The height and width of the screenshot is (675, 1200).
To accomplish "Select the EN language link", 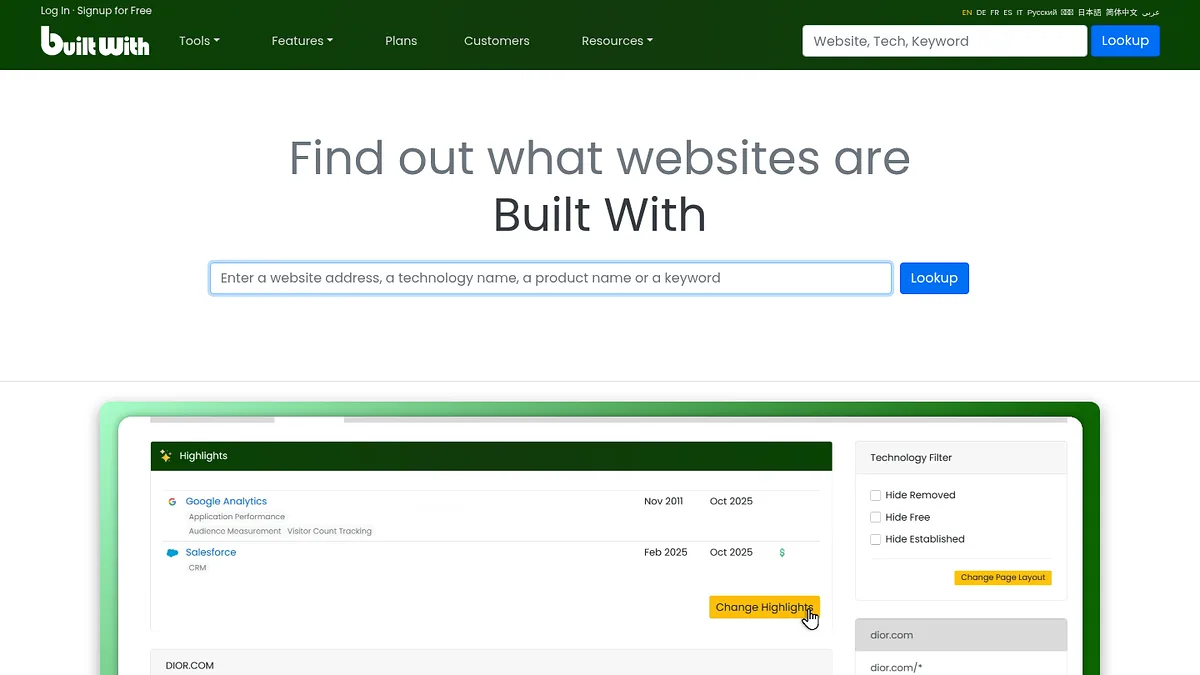I will pos(967,13).
